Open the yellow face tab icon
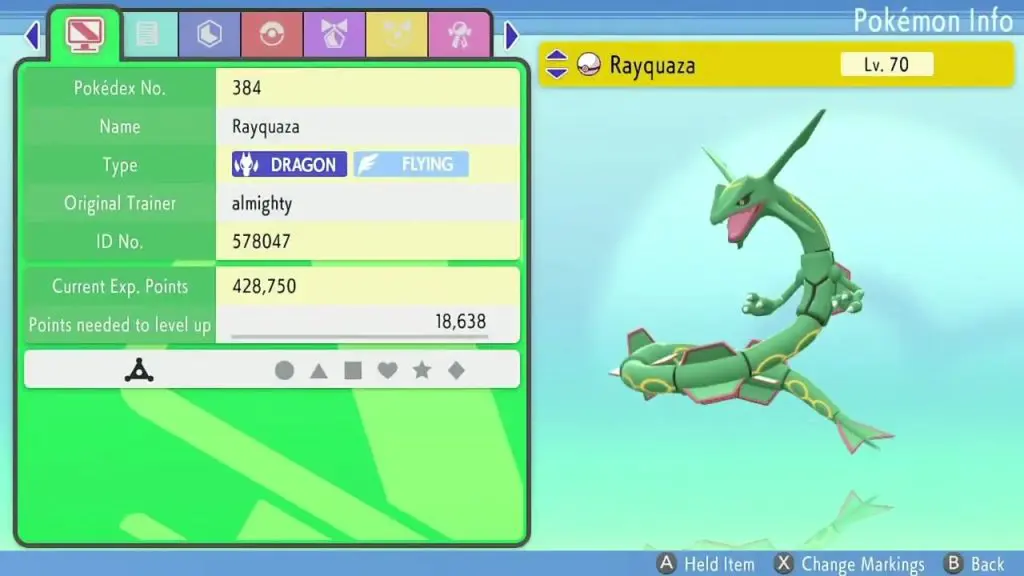 click(x=396, y=35)
